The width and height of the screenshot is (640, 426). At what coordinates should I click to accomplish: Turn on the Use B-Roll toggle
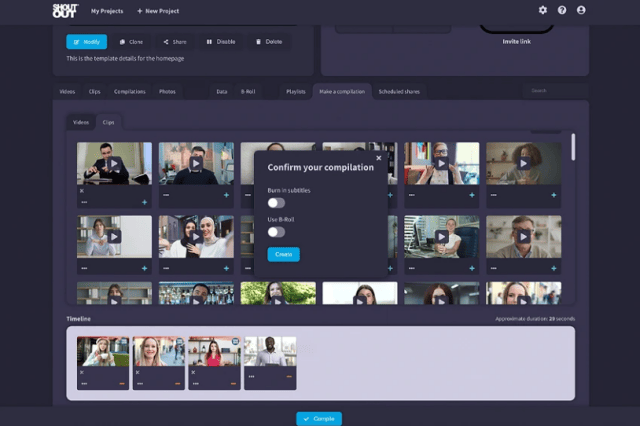276,232
